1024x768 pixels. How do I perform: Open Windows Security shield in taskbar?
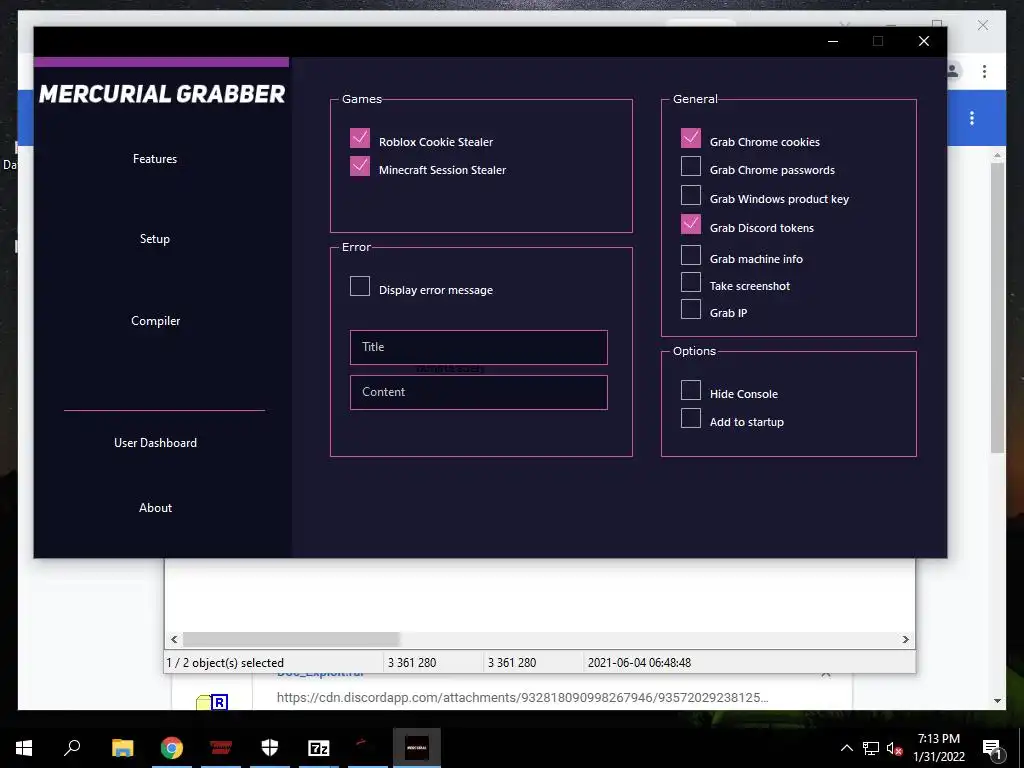click(270, 748)
